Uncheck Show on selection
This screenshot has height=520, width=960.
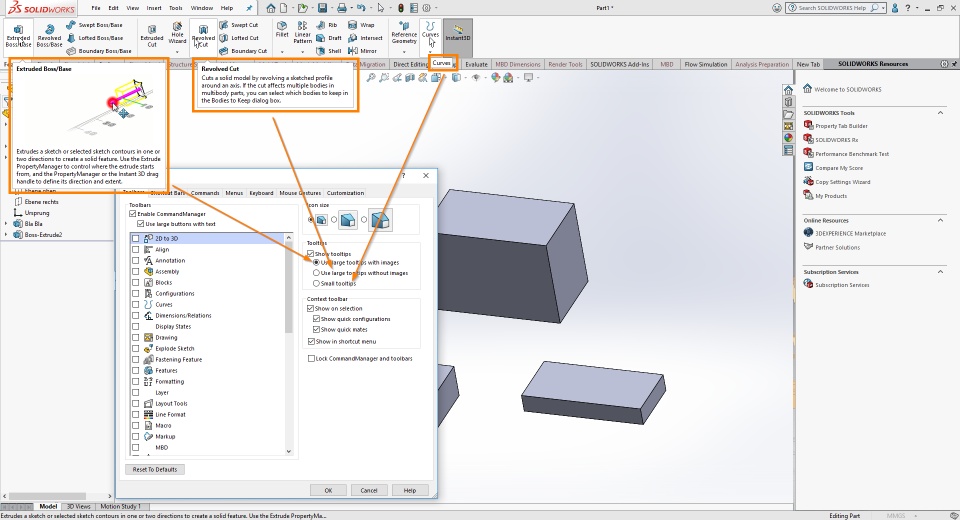click(x=310, y=309)
